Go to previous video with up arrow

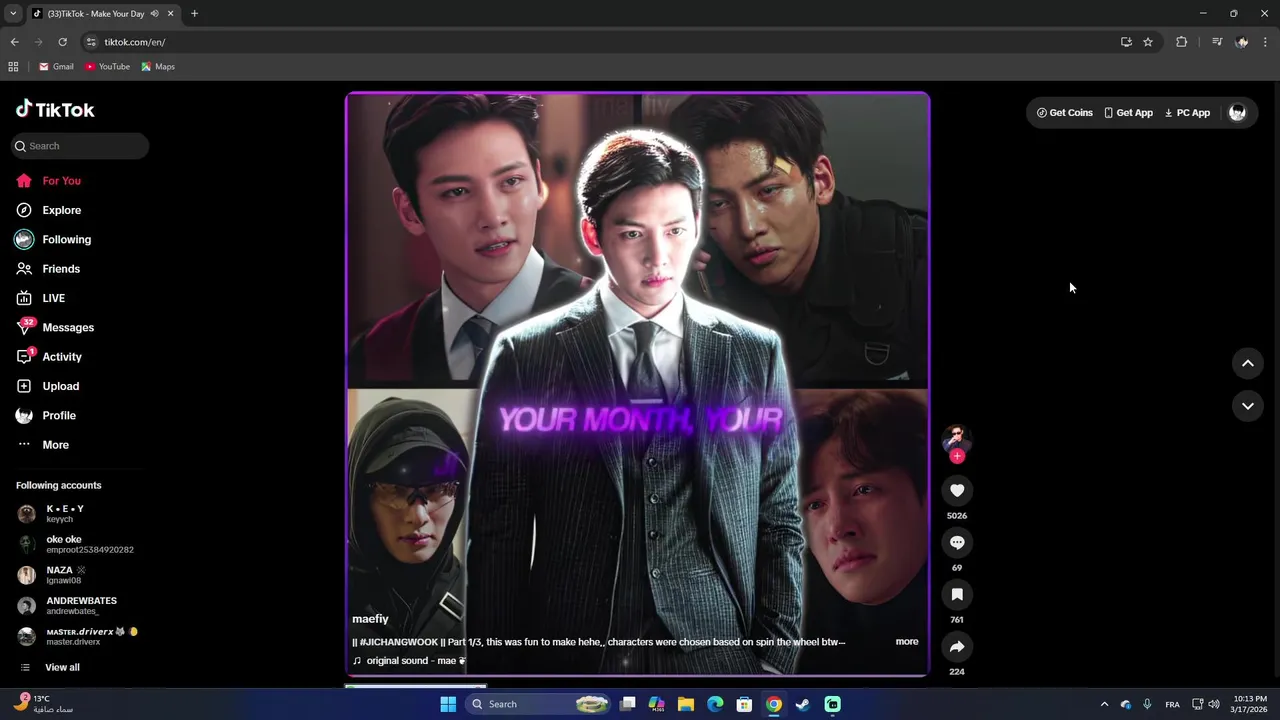(1248, 363)
